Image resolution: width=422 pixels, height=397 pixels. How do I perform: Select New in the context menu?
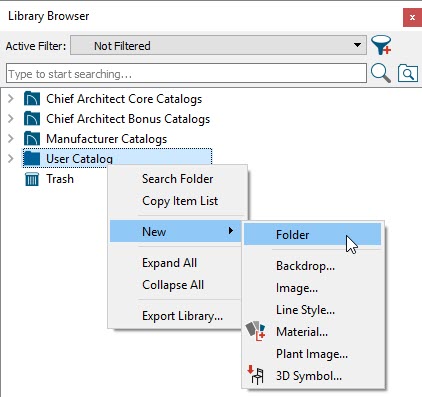tap(176, 231)
